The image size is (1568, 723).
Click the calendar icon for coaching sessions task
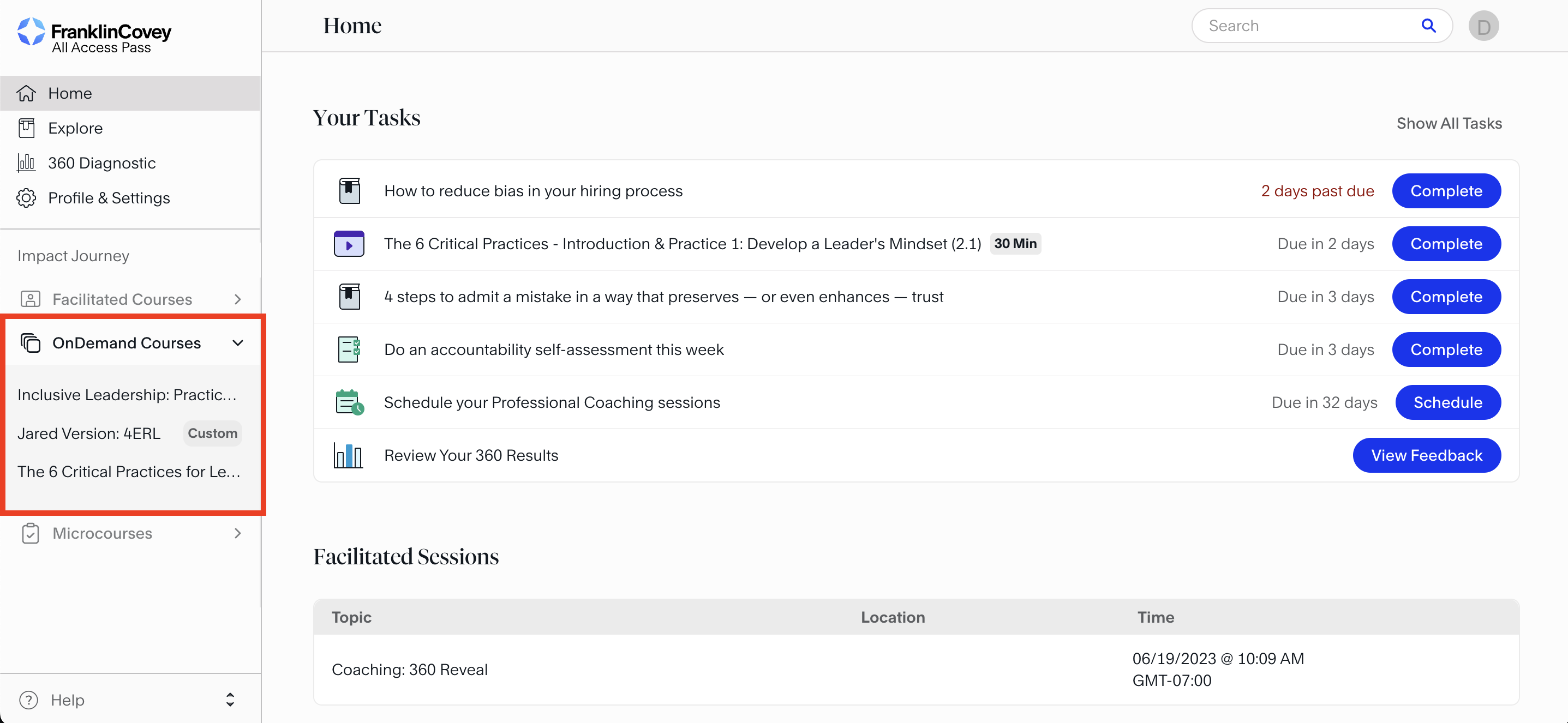coord(349,402)
